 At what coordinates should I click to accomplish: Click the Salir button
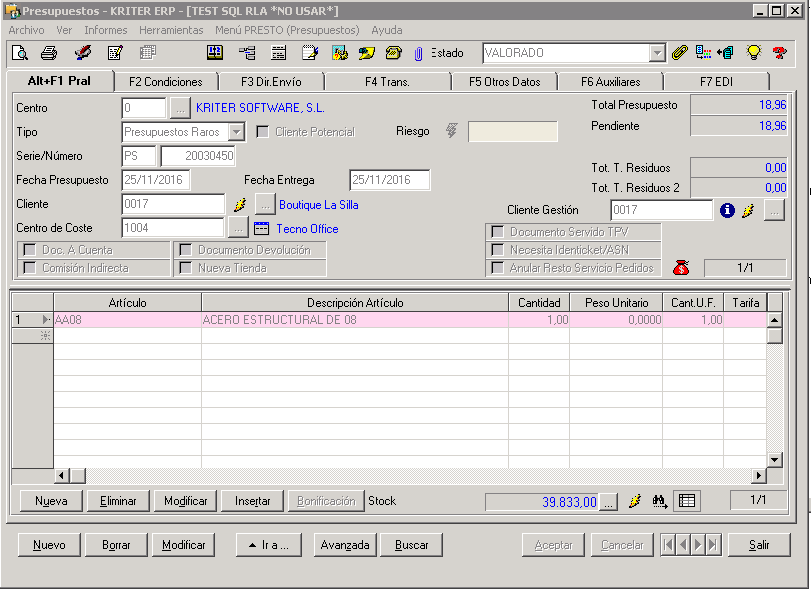click(x=759, y=545)
